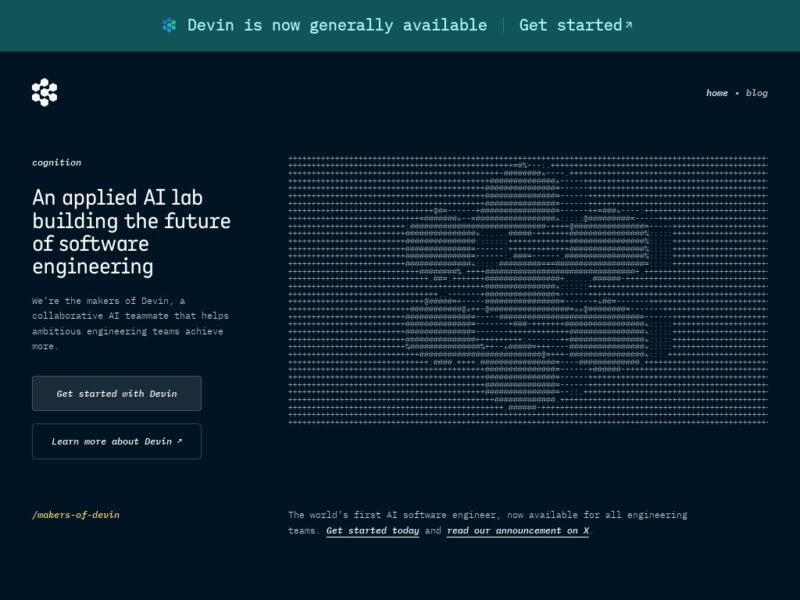
Task: Open read our announcement on X link
Action: pos(518,531)
